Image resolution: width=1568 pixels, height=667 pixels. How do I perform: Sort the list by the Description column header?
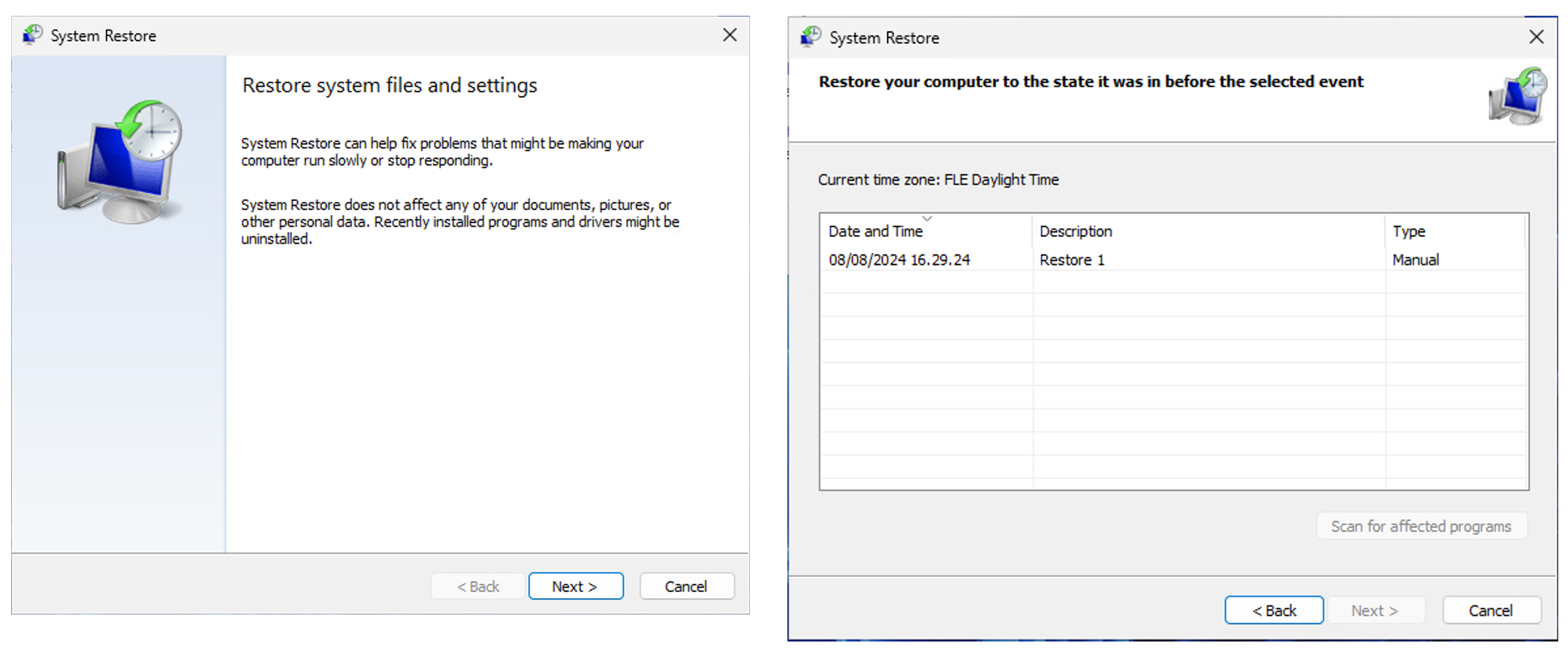(1075, 231)
